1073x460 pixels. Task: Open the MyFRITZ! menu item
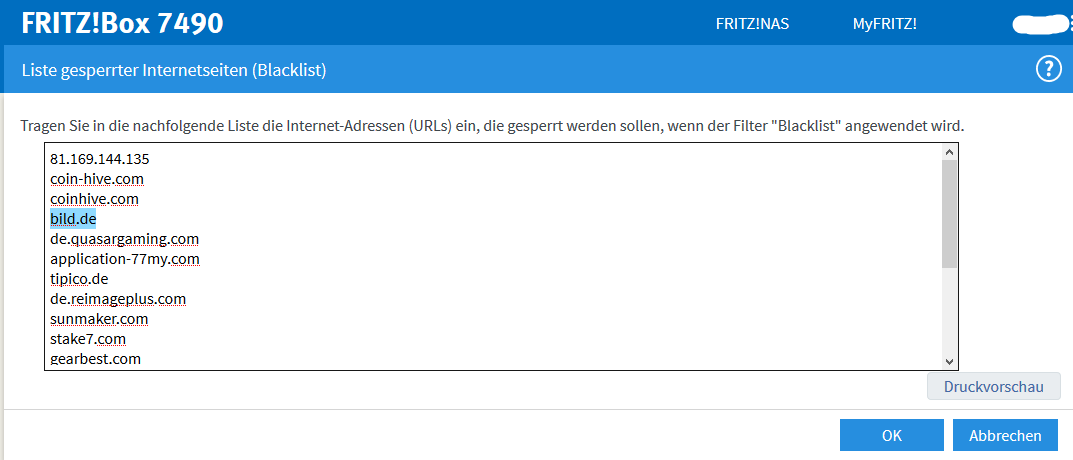[x=884, y=24]
